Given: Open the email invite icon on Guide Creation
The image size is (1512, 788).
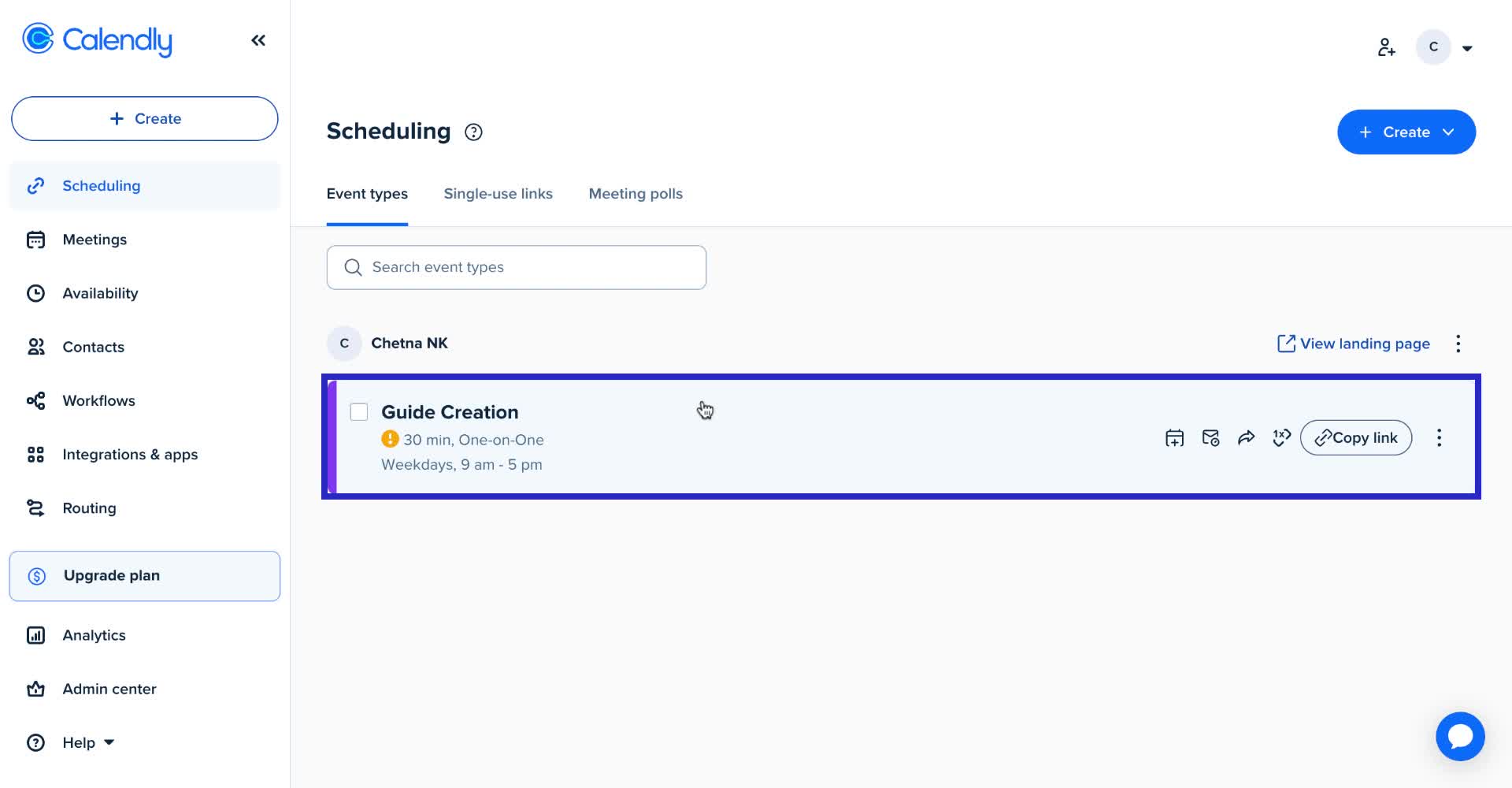Looking at the screenshot, I should [x=1210, y=437].
